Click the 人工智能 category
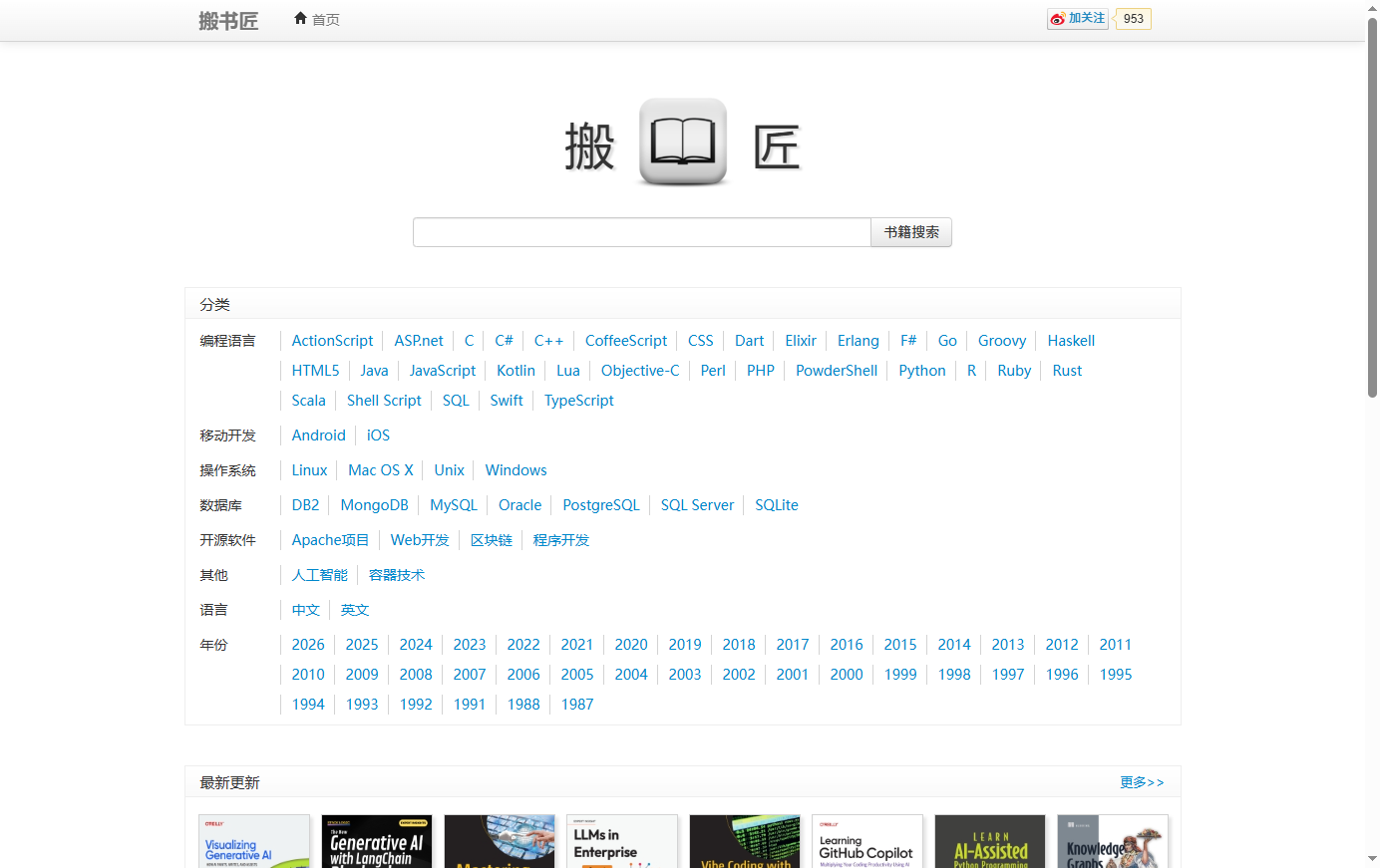This screenshot has height=868, width=1380. click(x=320, y=575)
